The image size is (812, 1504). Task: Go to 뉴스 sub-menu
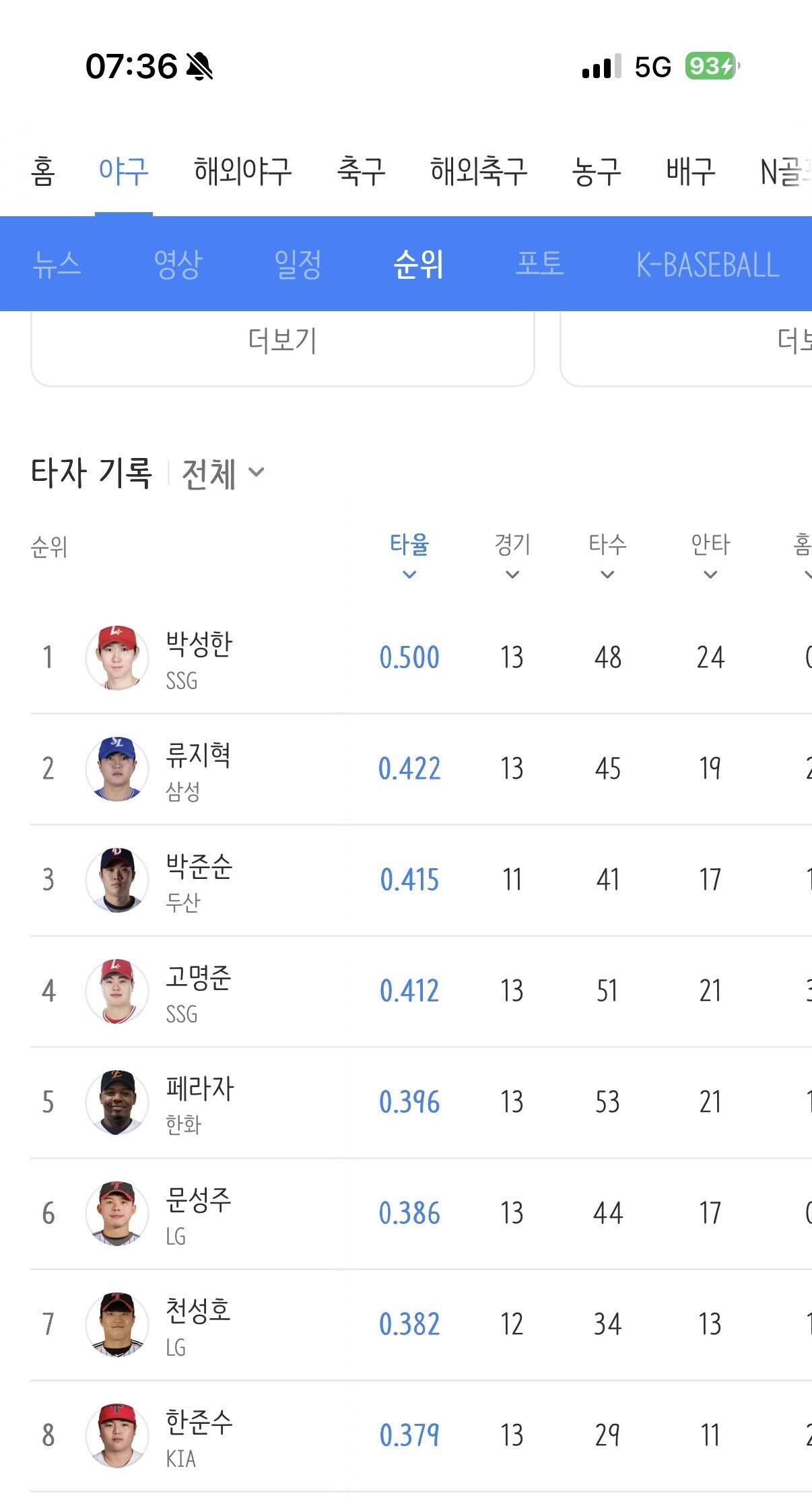coord(57,264)
